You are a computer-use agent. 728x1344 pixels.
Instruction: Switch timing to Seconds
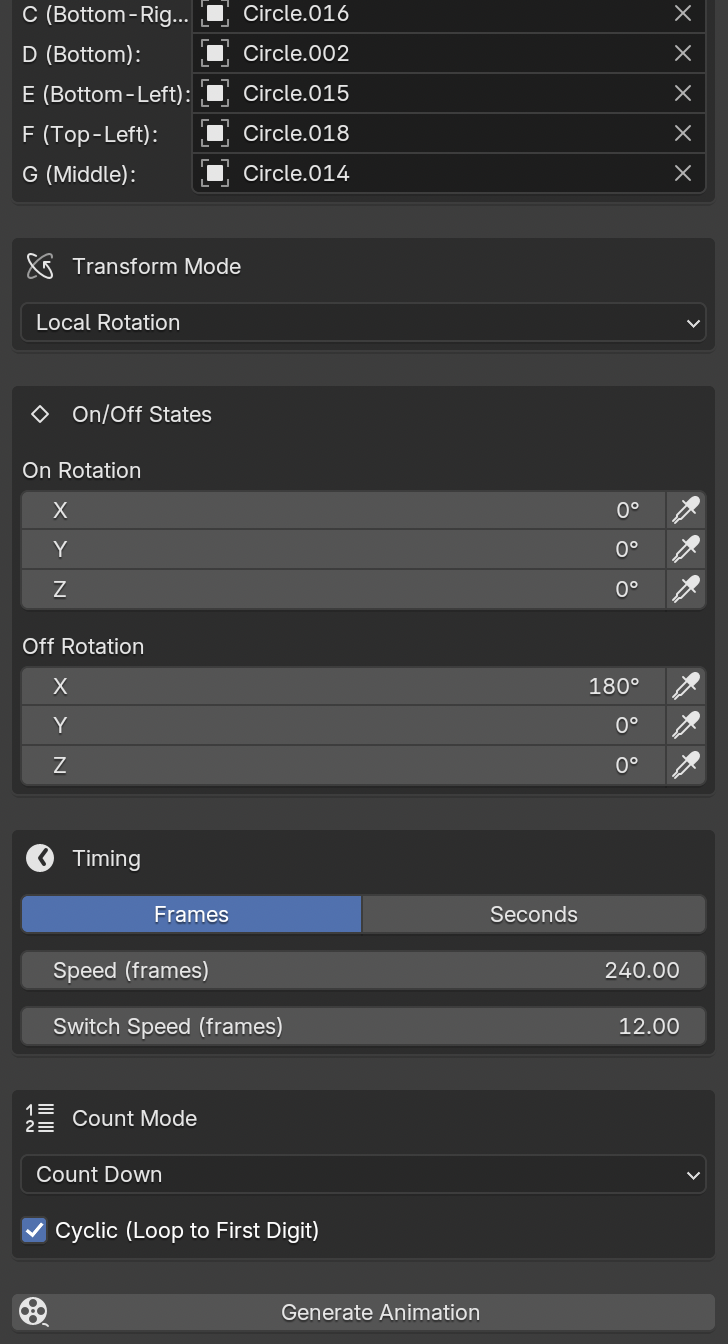533,914
